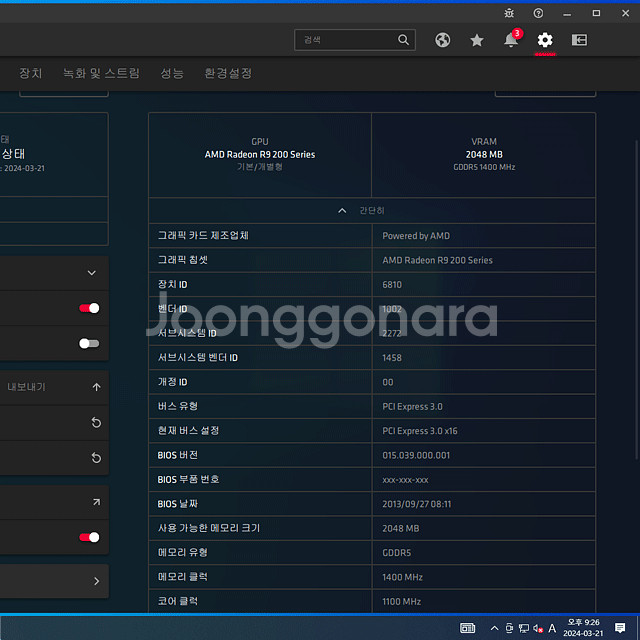This screenshot has width=640, height=640.
Task: Switch to the 녹화 및 스트림 tab
Action: point(101,73)
